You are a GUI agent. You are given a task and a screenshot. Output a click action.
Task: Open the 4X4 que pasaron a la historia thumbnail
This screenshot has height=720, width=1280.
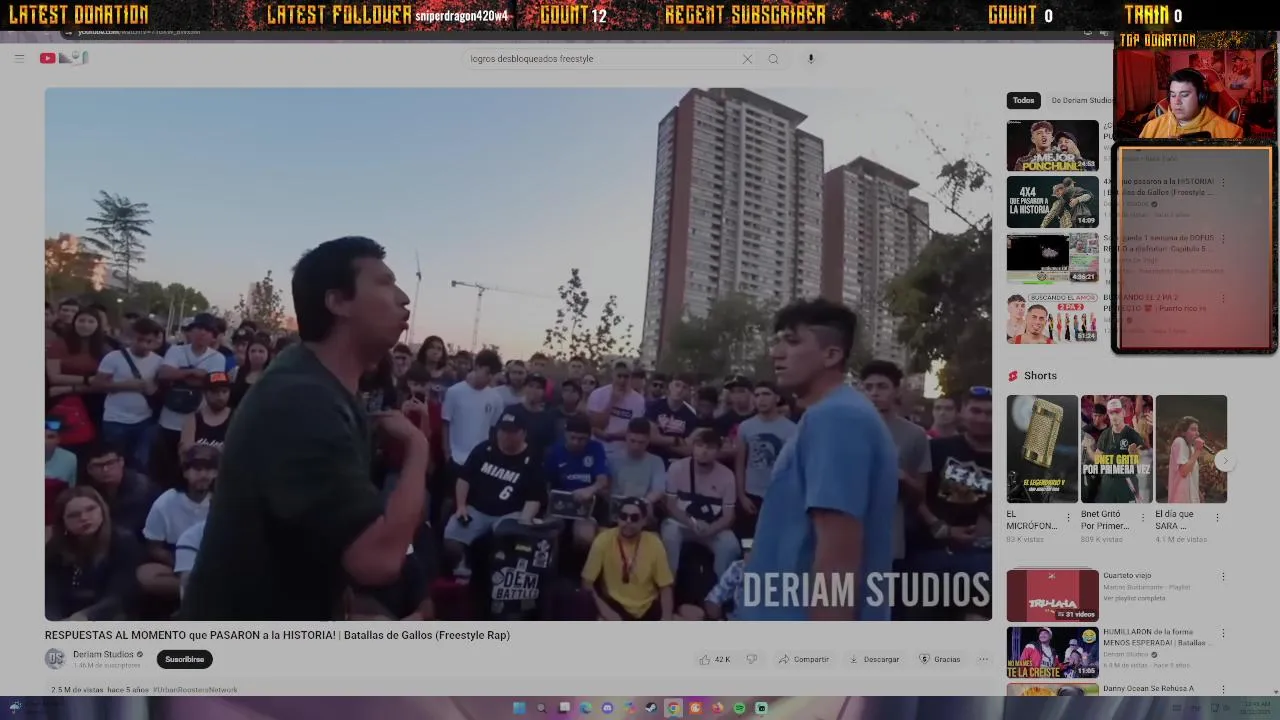pyautogui.click(x=1052, y=202)
